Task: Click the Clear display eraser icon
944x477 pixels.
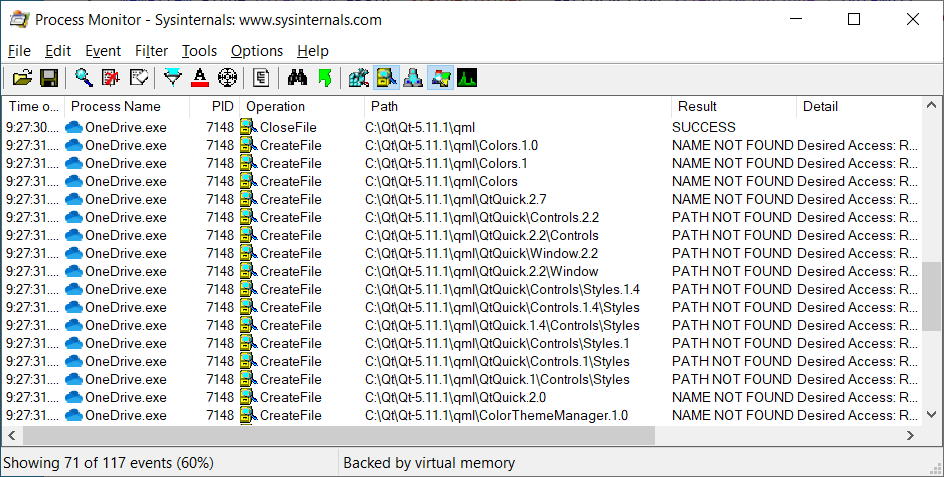Action: click(x=138, y=78)
